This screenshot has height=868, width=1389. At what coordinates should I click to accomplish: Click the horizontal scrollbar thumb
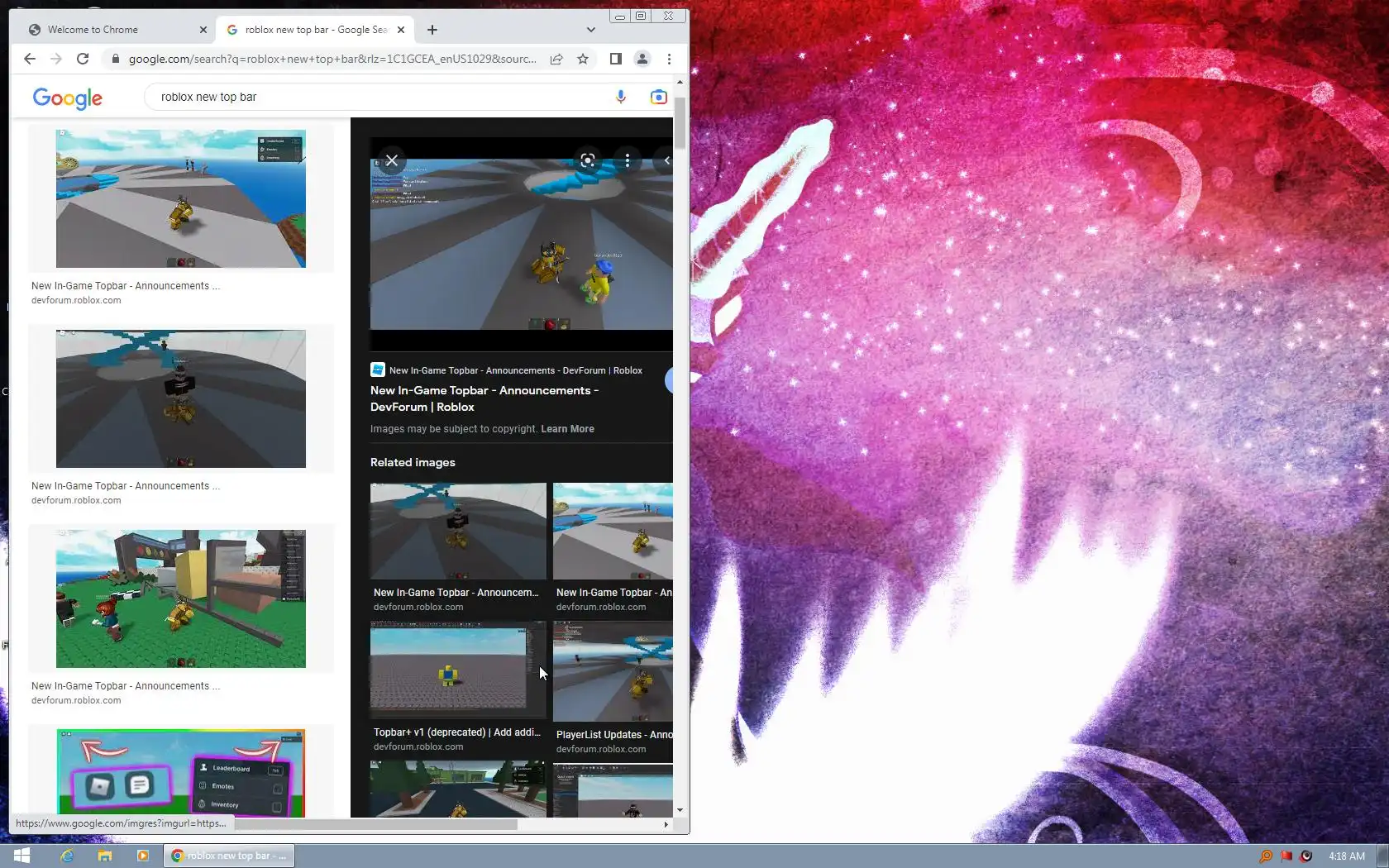pos(375,824)
